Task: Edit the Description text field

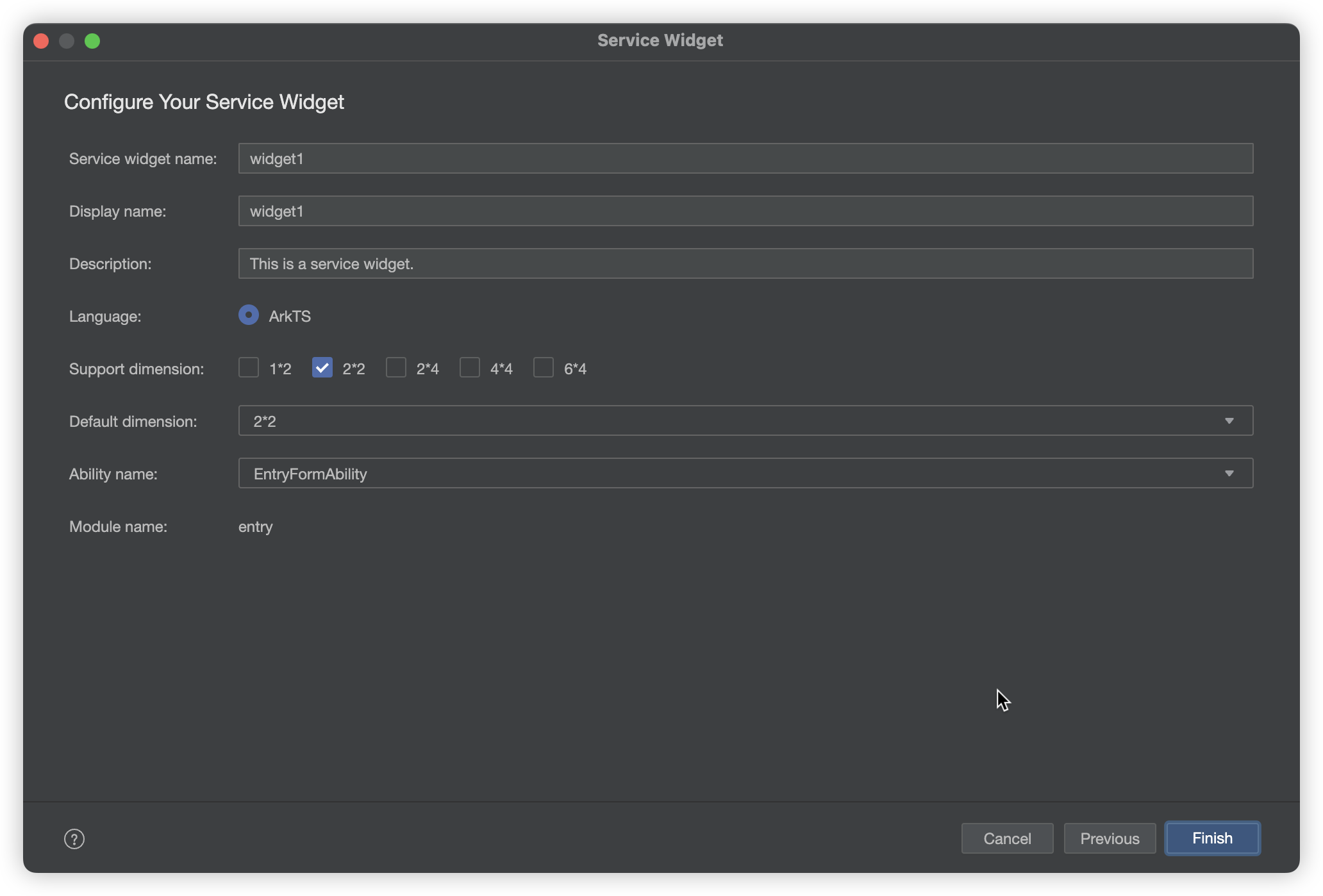Action: point(745,263)
